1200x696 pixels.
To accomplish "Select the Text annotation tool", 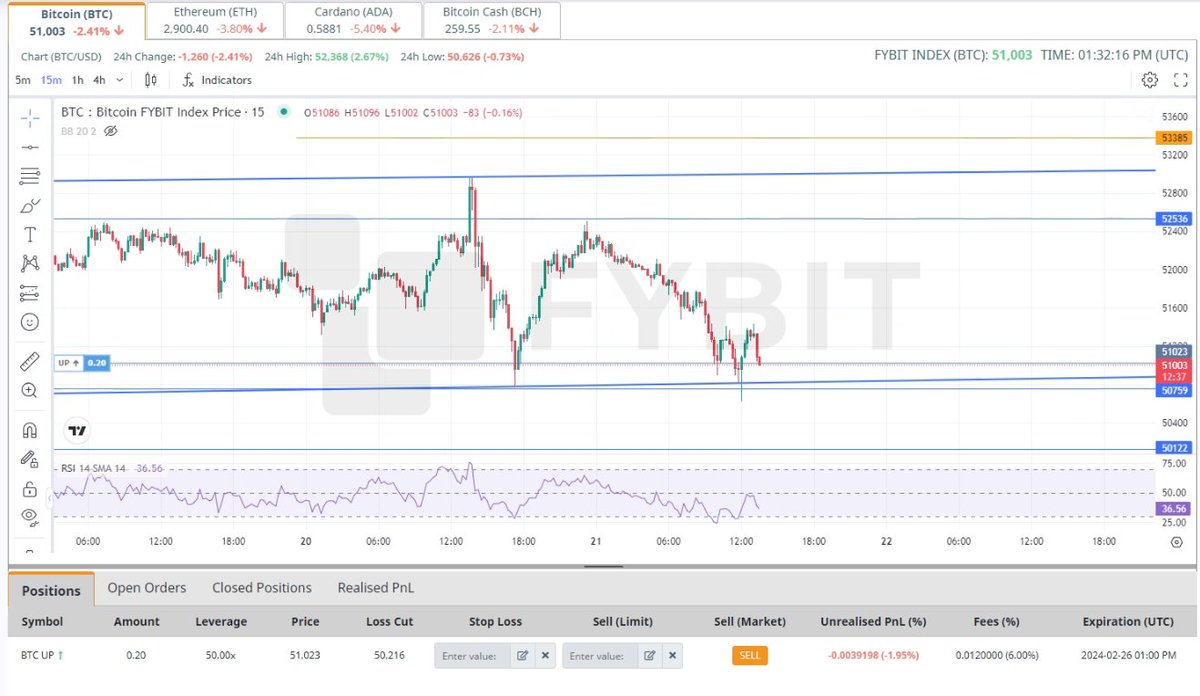I will coord(30,235).
